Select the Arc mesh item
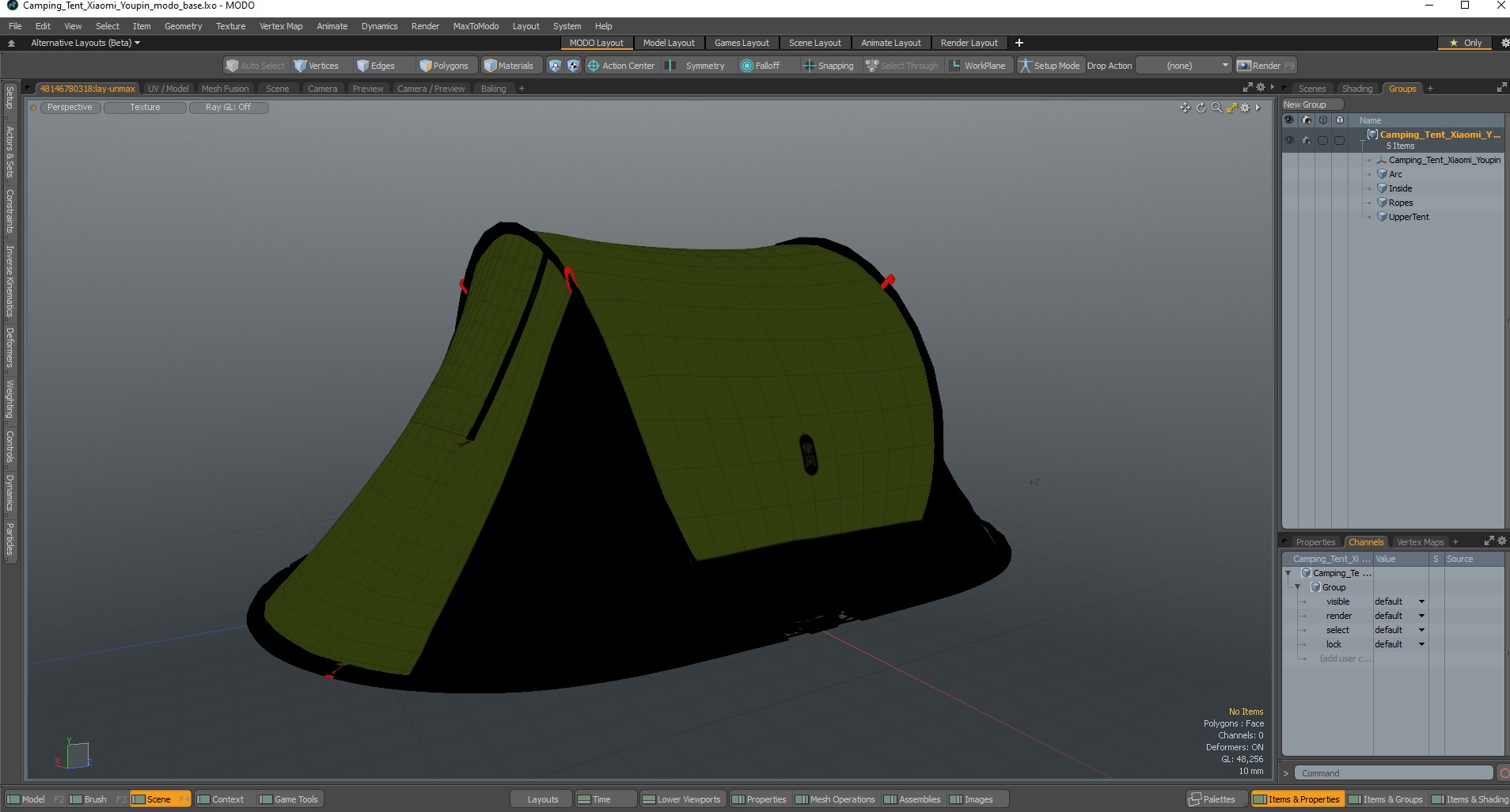This screenshot has width=1510, height=812. pos(1395,174)
